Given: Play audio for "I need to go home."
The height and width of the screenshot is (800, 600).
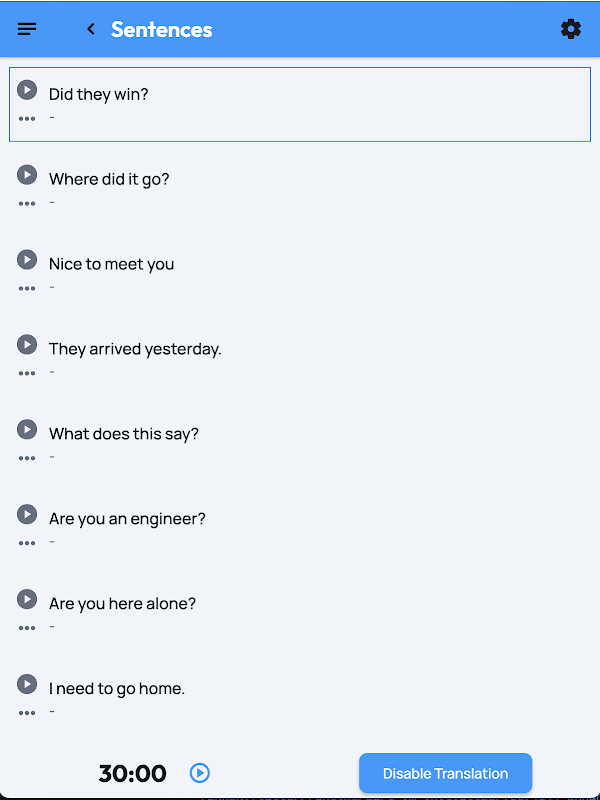Looking at the screenshot, I should [27, 685].
